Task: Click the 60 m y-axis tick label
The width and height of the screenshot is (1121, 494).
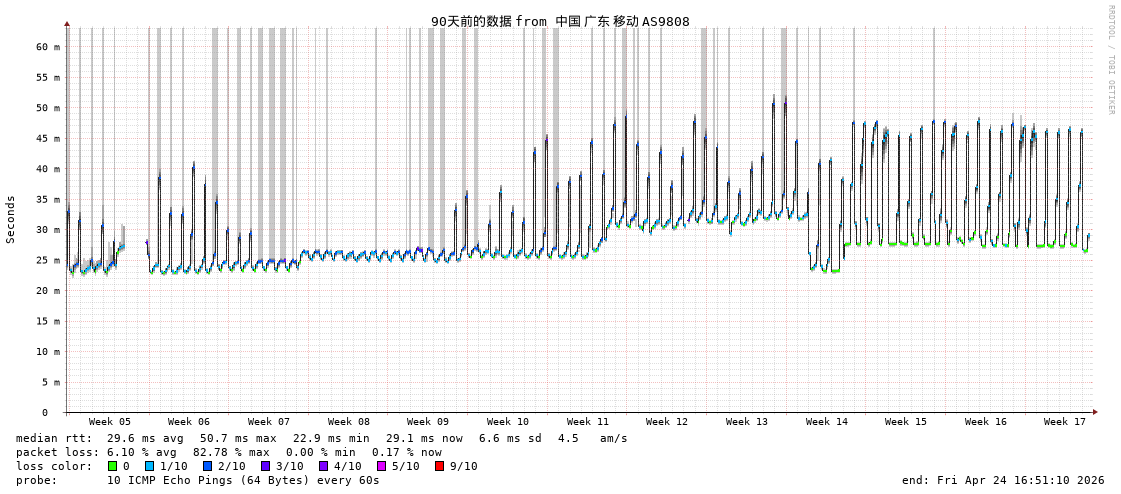Action: coord(49,47)
